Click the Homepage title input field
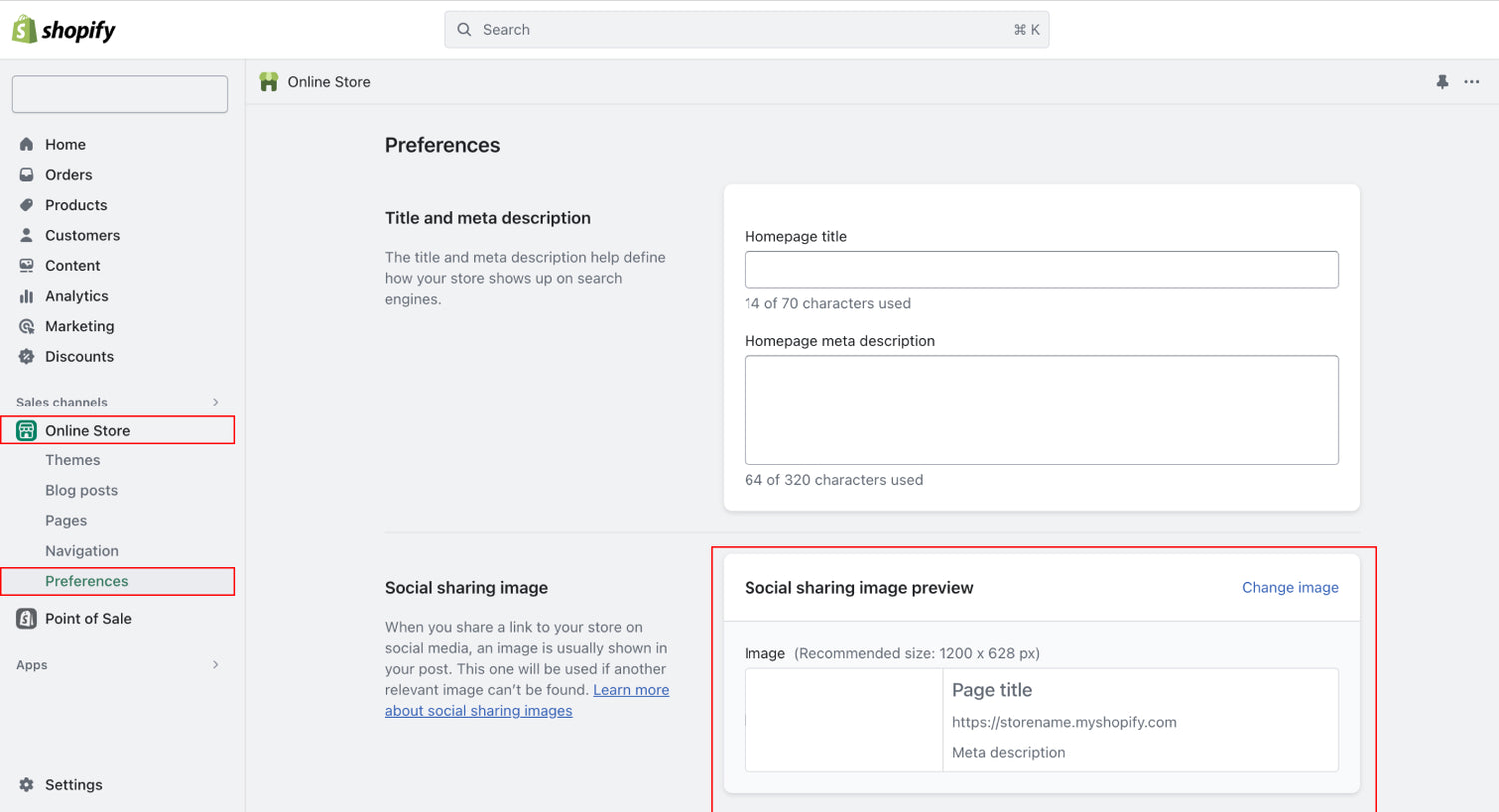Screen dimensions: 1499x812 [1041, 270]
